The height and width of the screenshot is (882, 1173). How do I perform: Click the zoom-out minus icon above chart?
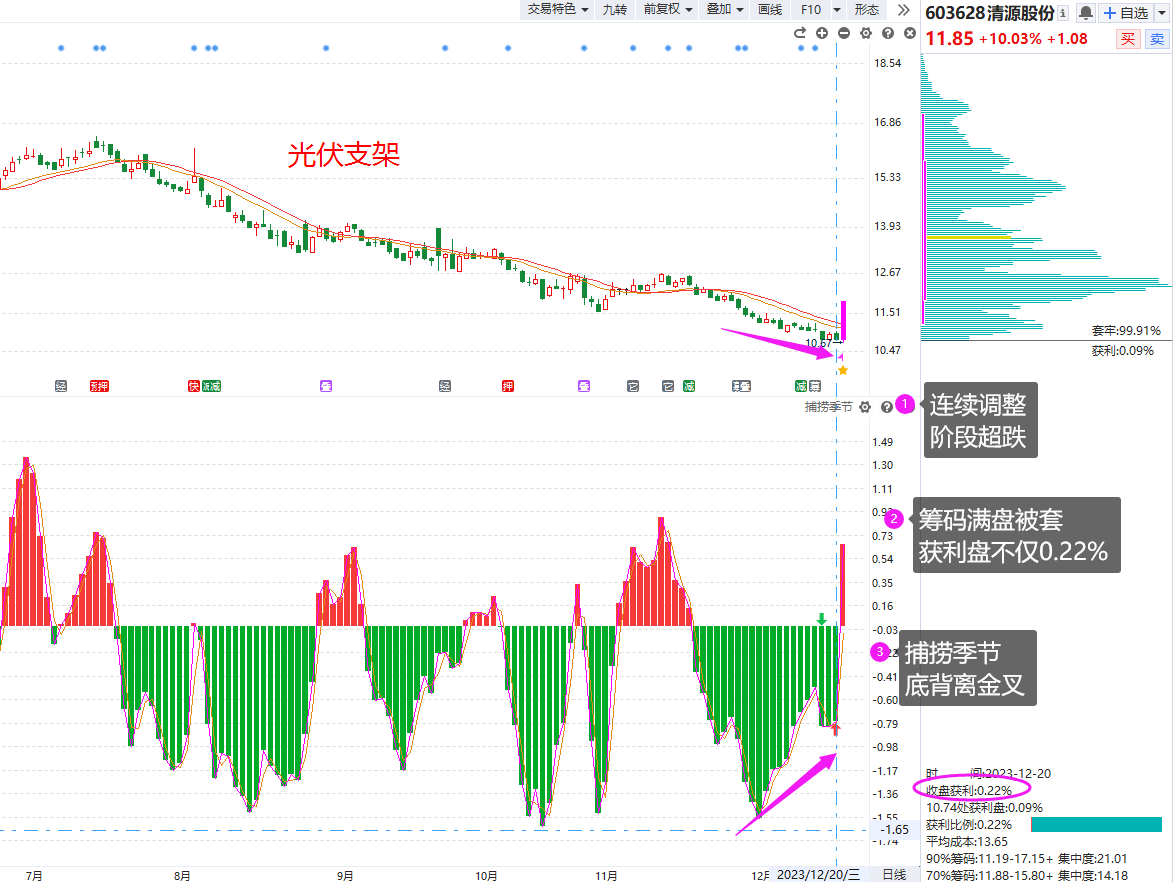pyautogui.click(x=844, y=33)
